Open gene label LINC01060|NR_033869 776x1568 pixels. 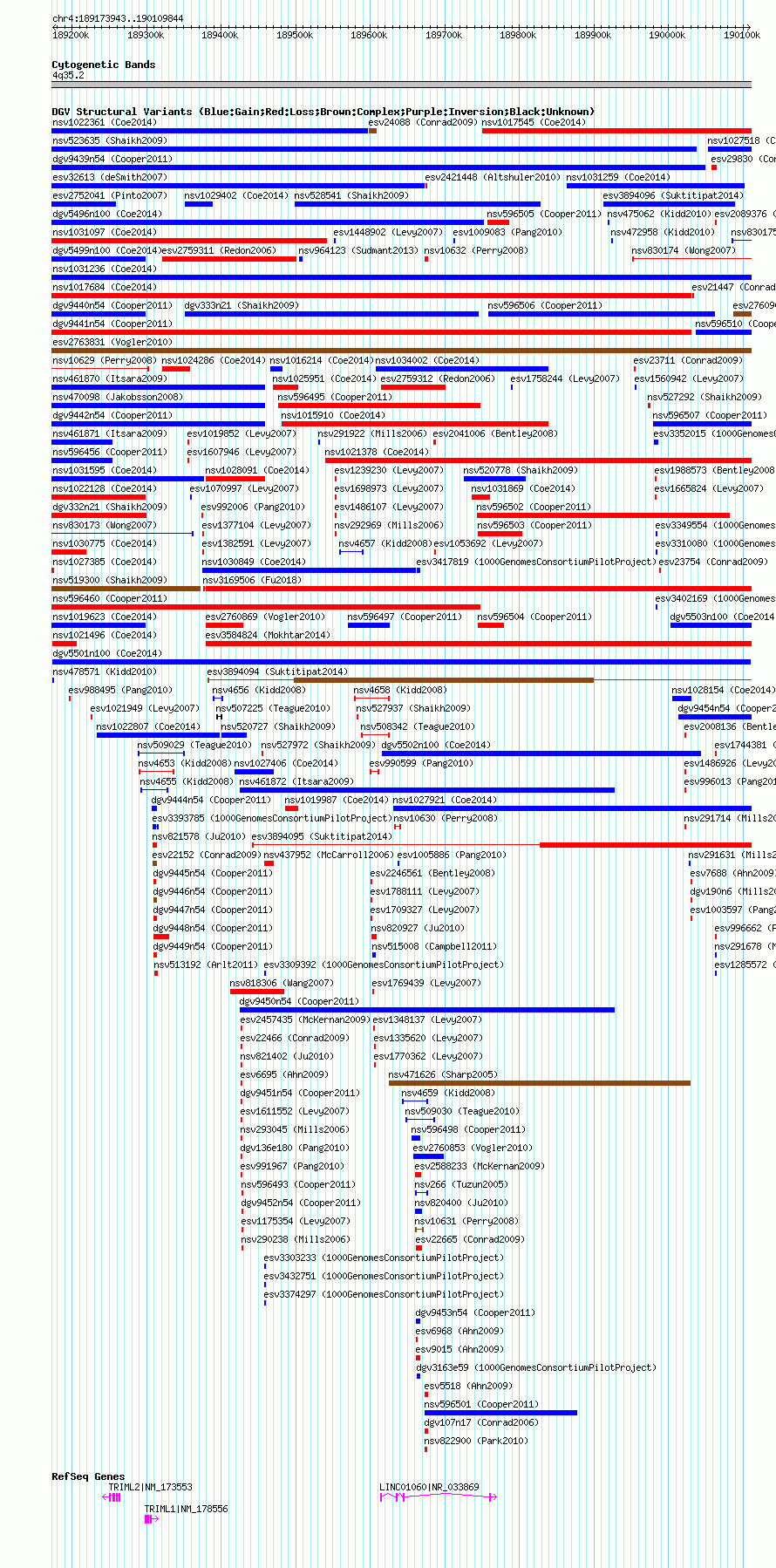point(429,1487)
